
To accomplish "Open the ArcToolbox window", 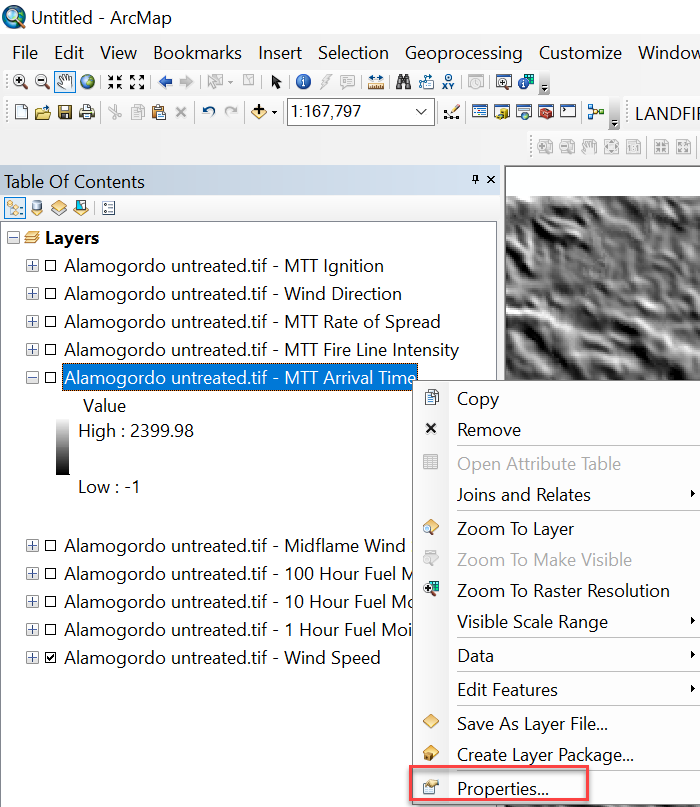I will click(546, 112).
